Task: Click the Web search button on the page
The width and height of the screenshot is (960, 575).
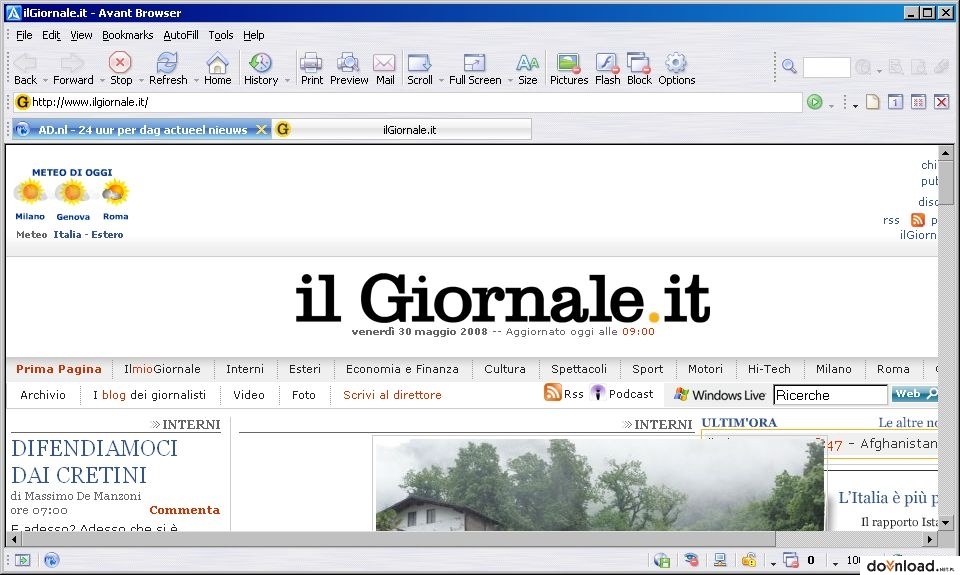Action: tap(915, 394)
